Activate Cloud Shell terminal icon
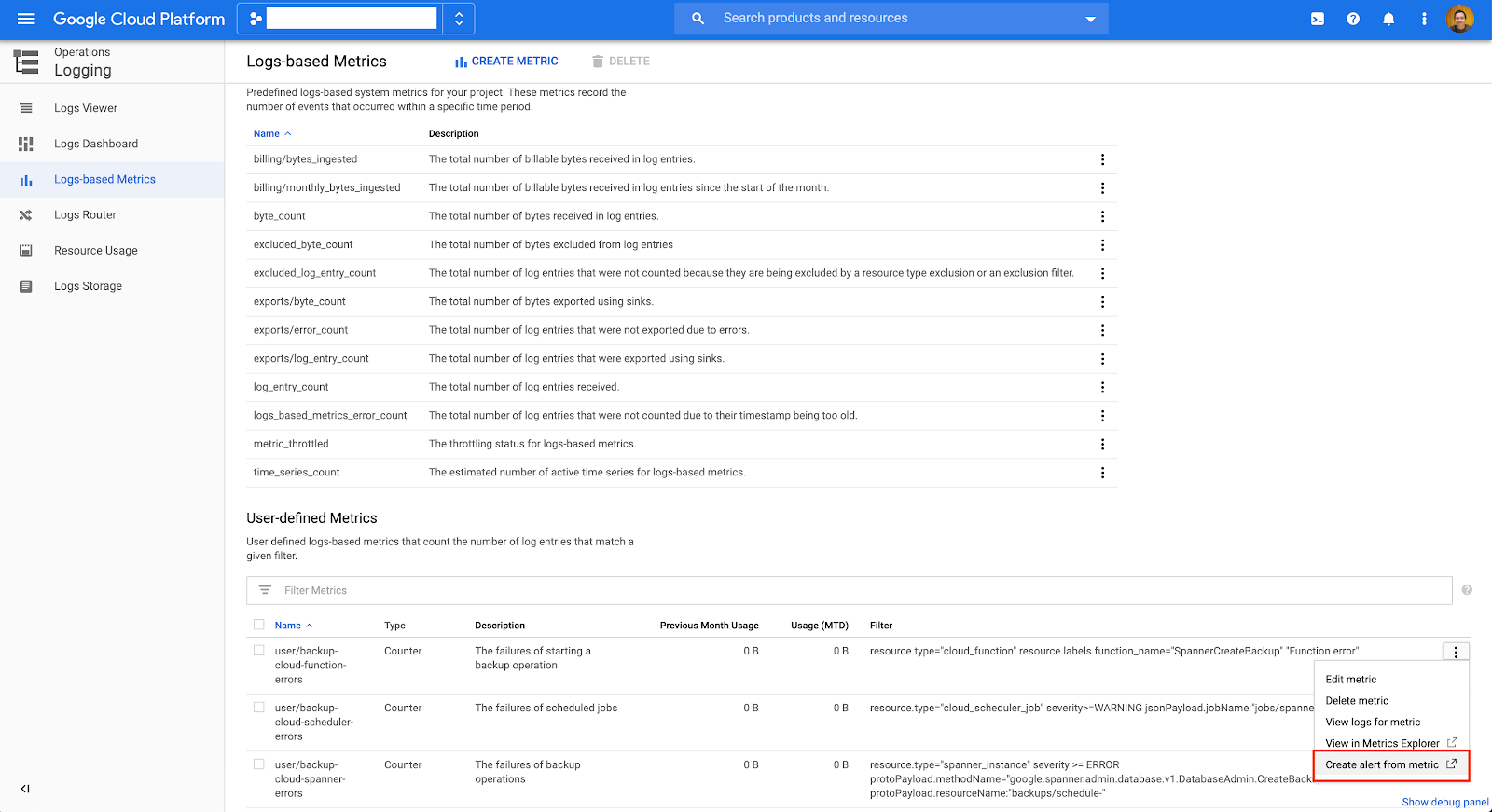1492x812 pixels. point(1318,19)
